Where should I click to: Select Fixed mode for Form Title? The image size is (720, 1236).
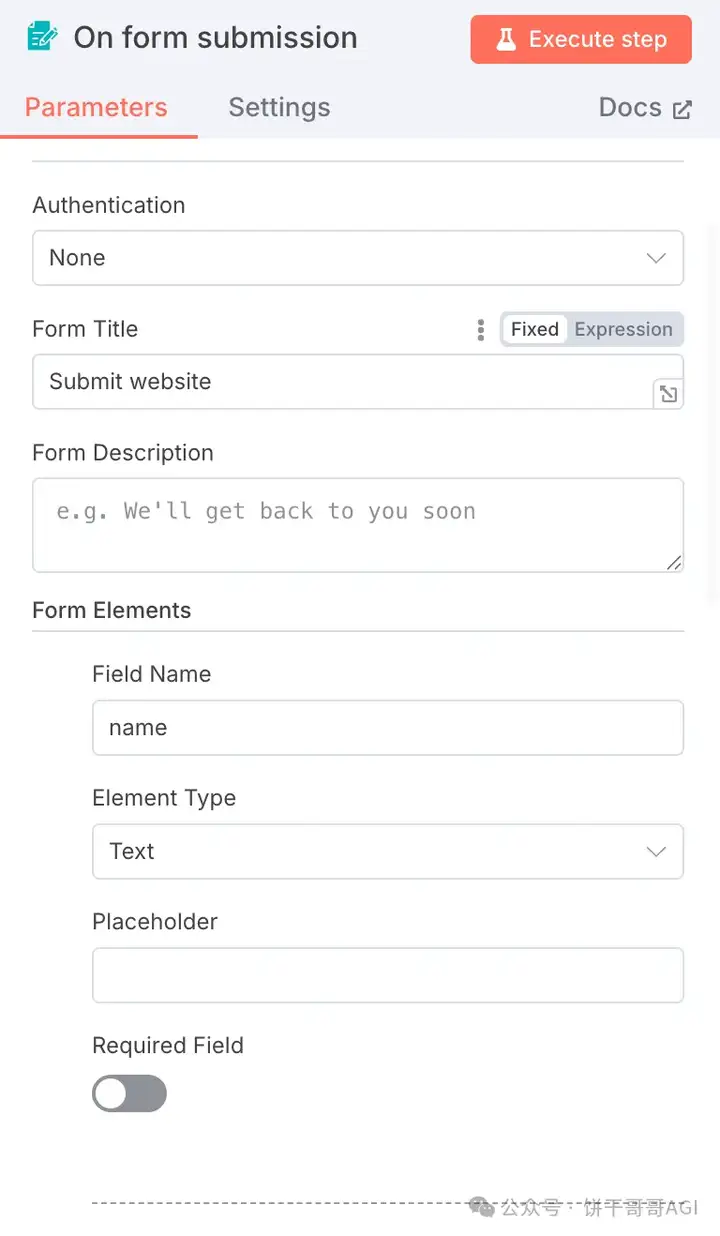tap(535, 329)
